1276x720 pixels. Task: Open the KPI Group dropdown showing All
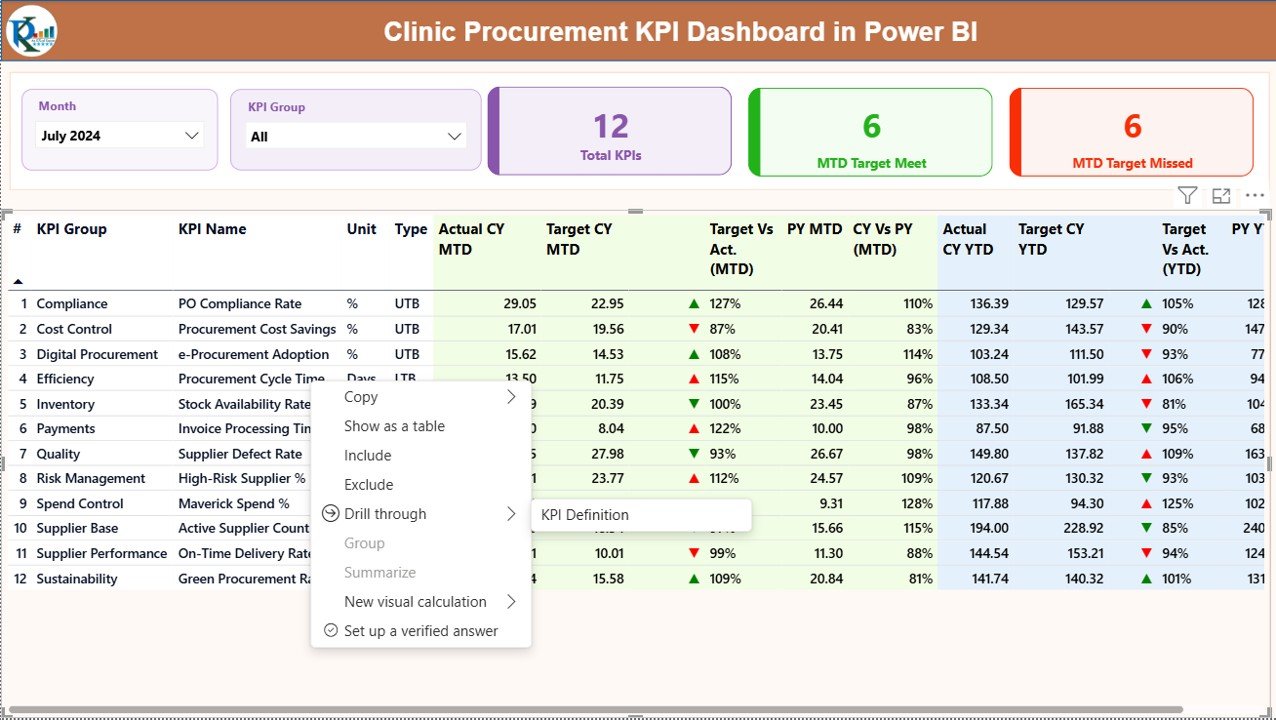pos(356,137)
